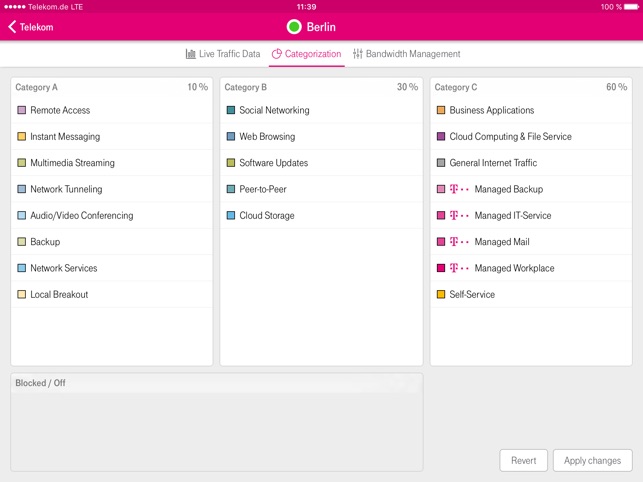Select the Remote Access purple color swatch
Screen dimensions: 643x482
point(22,110)
